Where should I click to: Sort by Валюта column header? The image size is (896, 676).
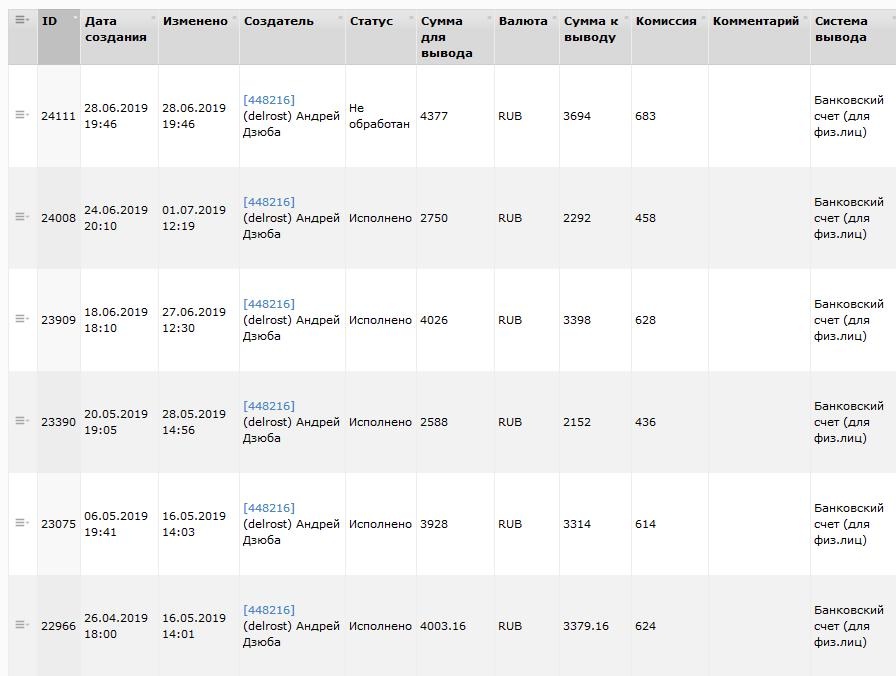pos(523,21)
